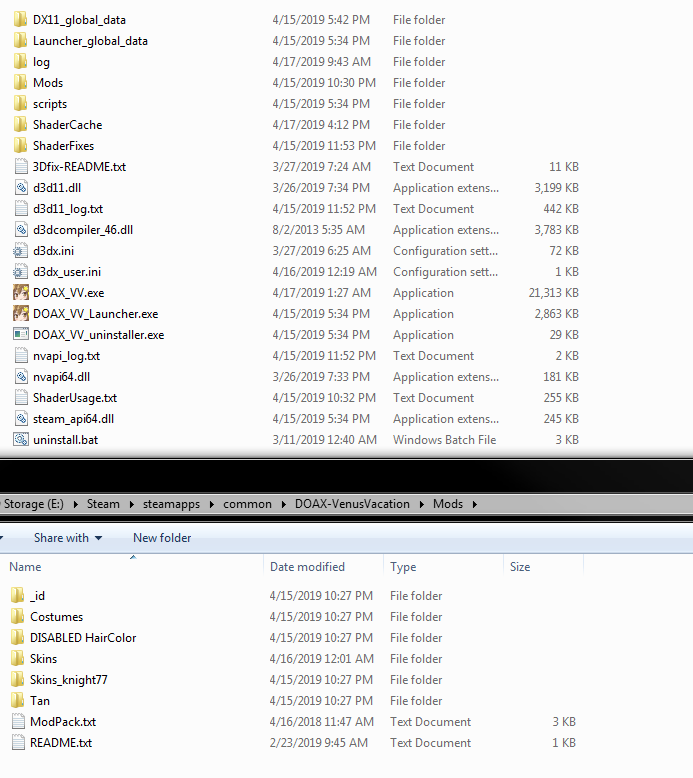Image resolution: width=693 pixels, height=778 pixels.
Task: Click the DOAX_VV_uninstaller.exe icon
Action: tap(20, 334)
